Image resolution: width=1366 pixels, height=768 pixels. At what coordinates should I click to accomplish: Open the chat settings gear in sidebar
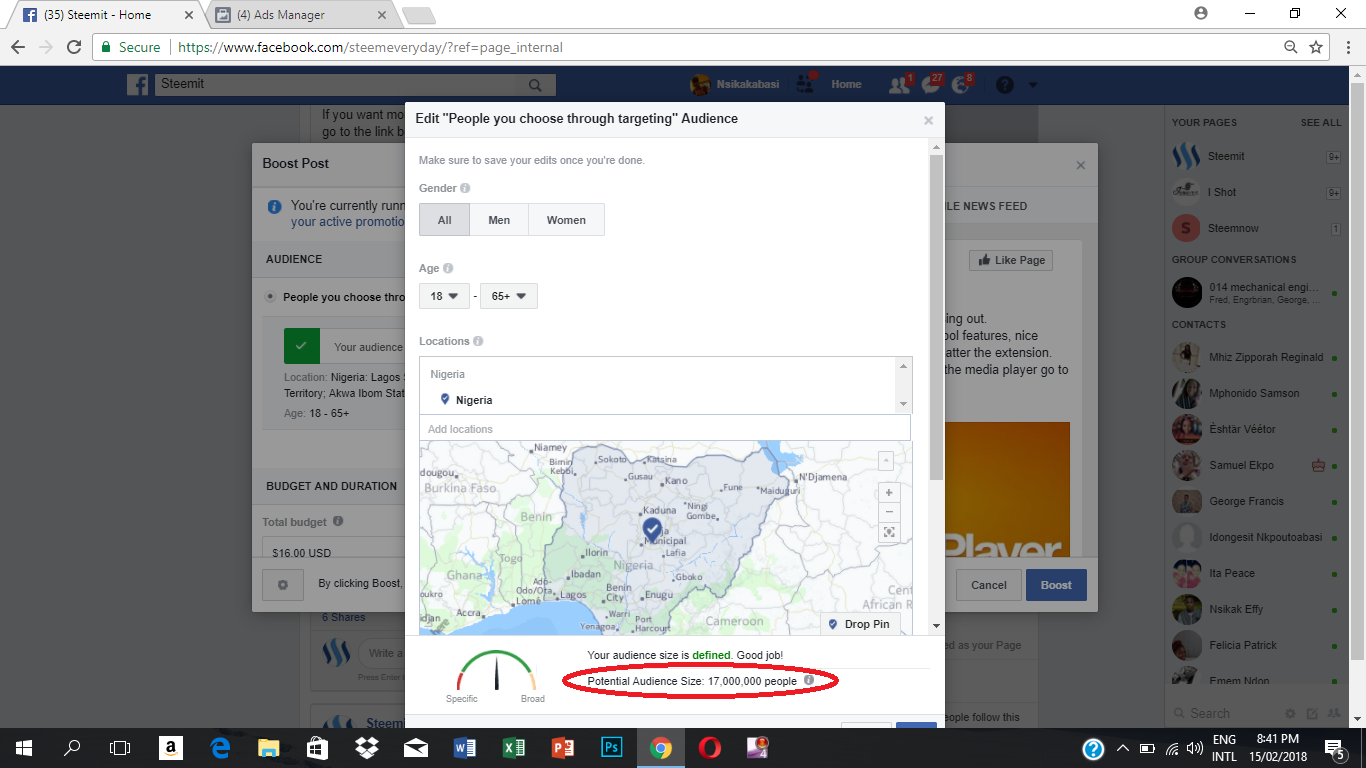pos(1290,714)
